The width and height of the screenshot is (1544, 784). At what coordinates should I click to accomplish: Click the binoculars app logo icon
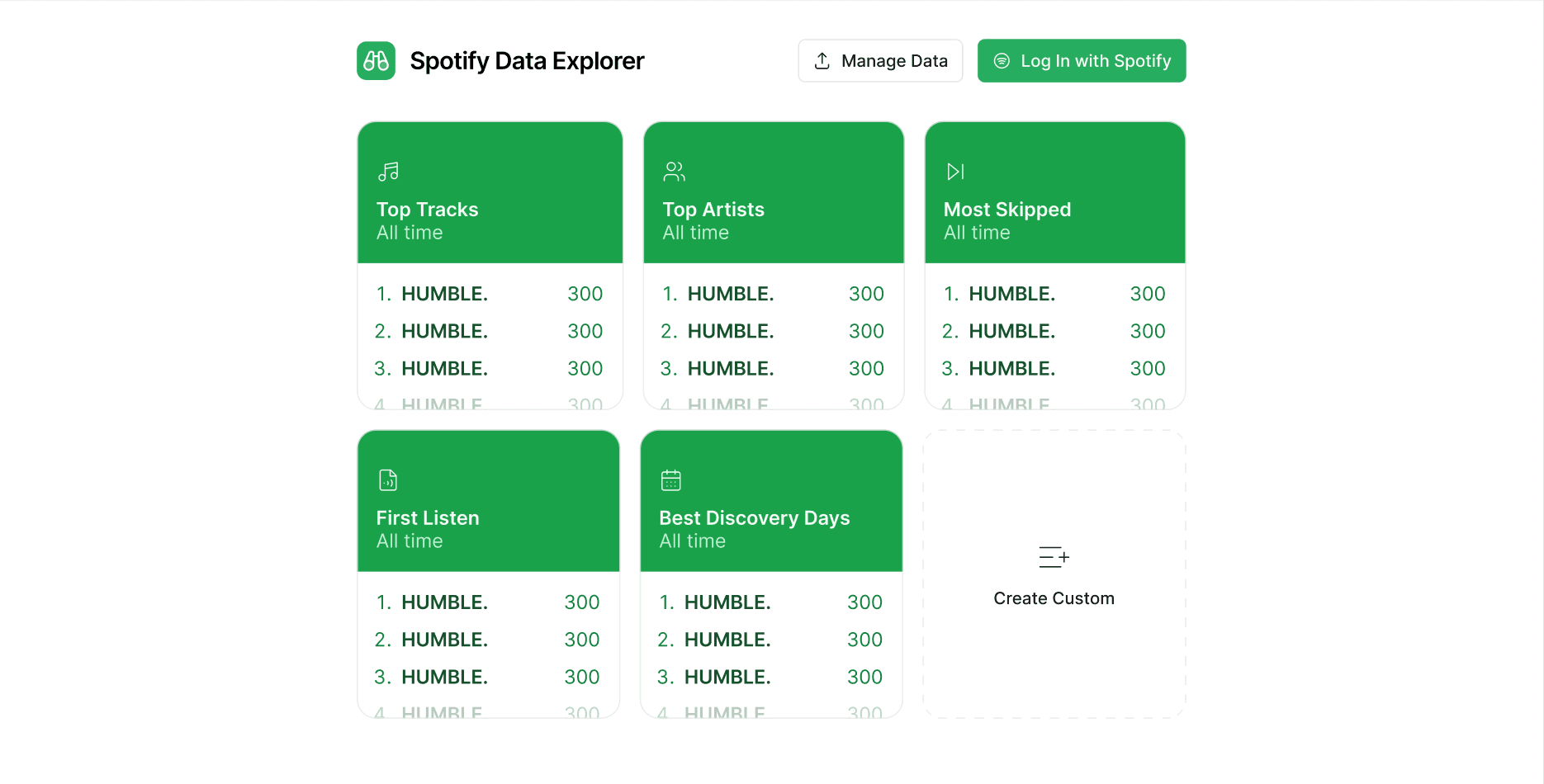click(x=376, y=61)
